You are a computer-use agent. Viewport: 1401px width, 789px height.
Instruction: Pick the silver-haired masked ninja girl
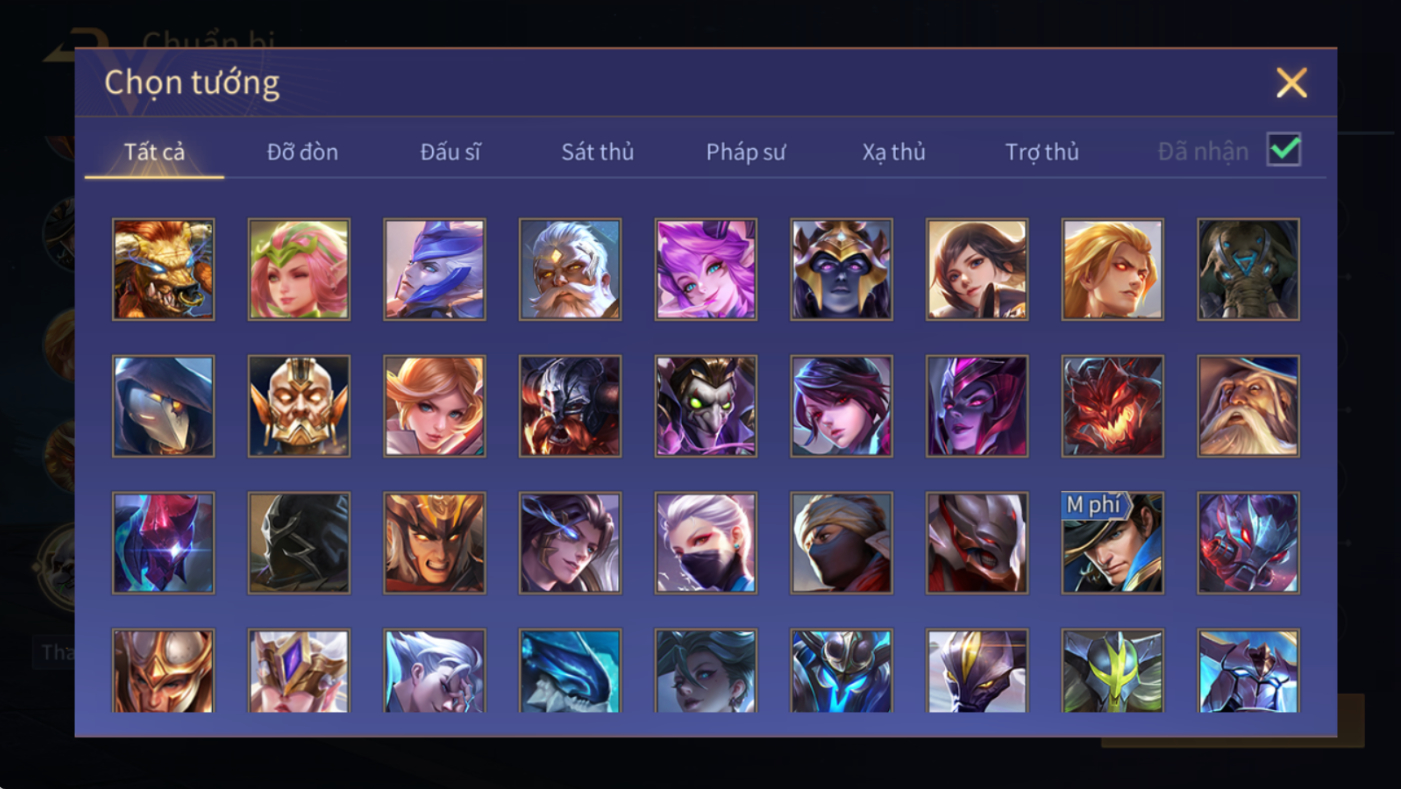click(x=706, y=543)
